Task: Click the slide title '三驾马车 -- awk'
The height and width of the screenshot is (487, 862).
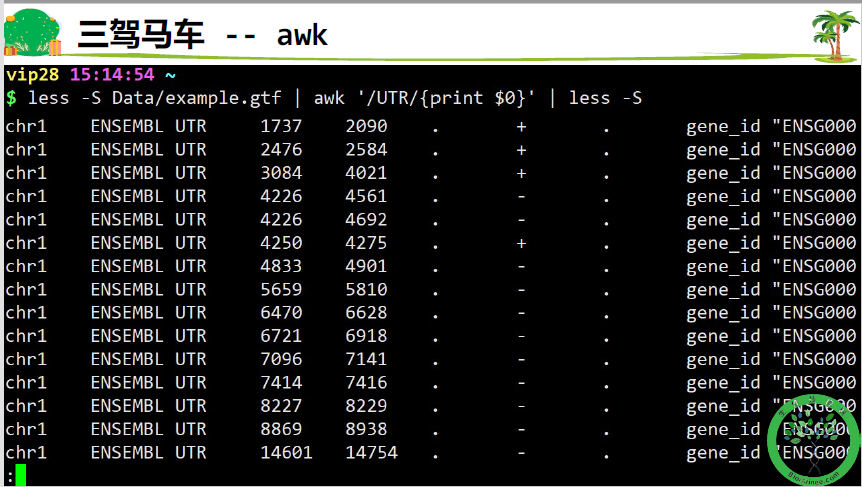Action: [202, 34]
